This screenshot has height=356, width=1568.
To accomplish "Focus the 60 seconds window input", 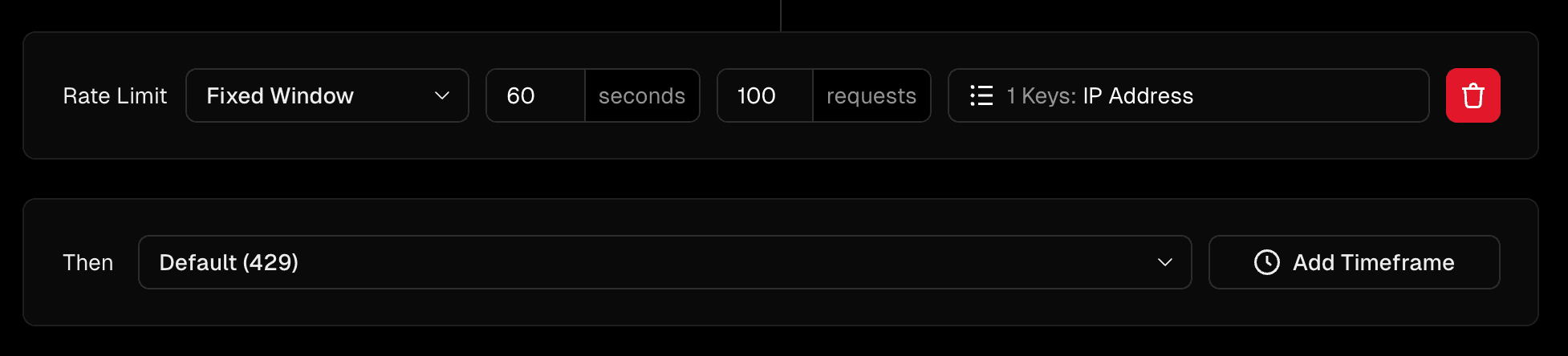I will click(535, 96).
